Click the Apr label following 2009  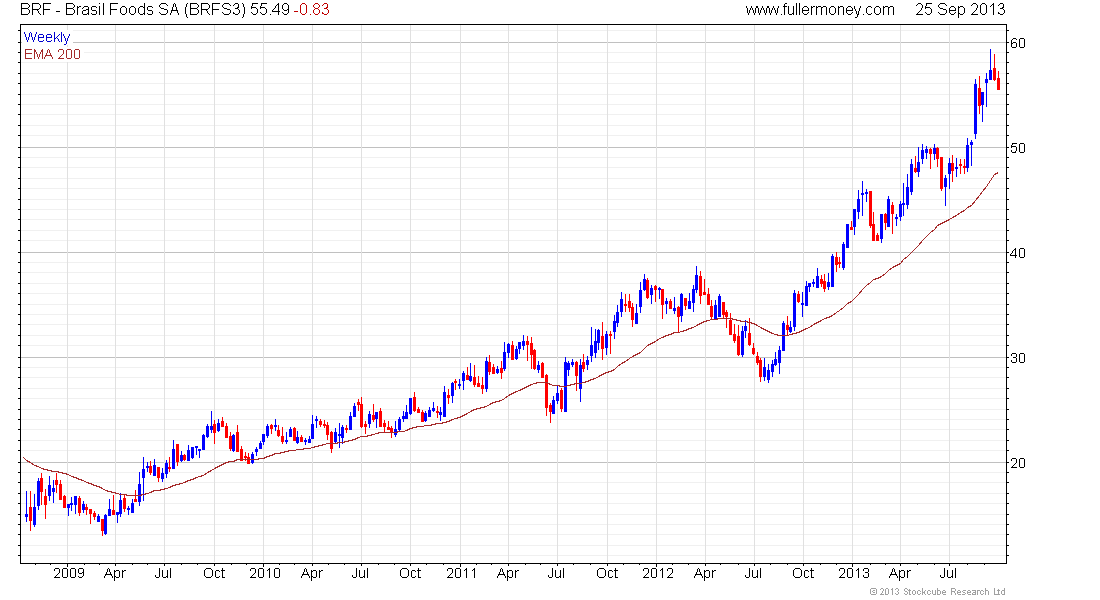click(114, 573)
